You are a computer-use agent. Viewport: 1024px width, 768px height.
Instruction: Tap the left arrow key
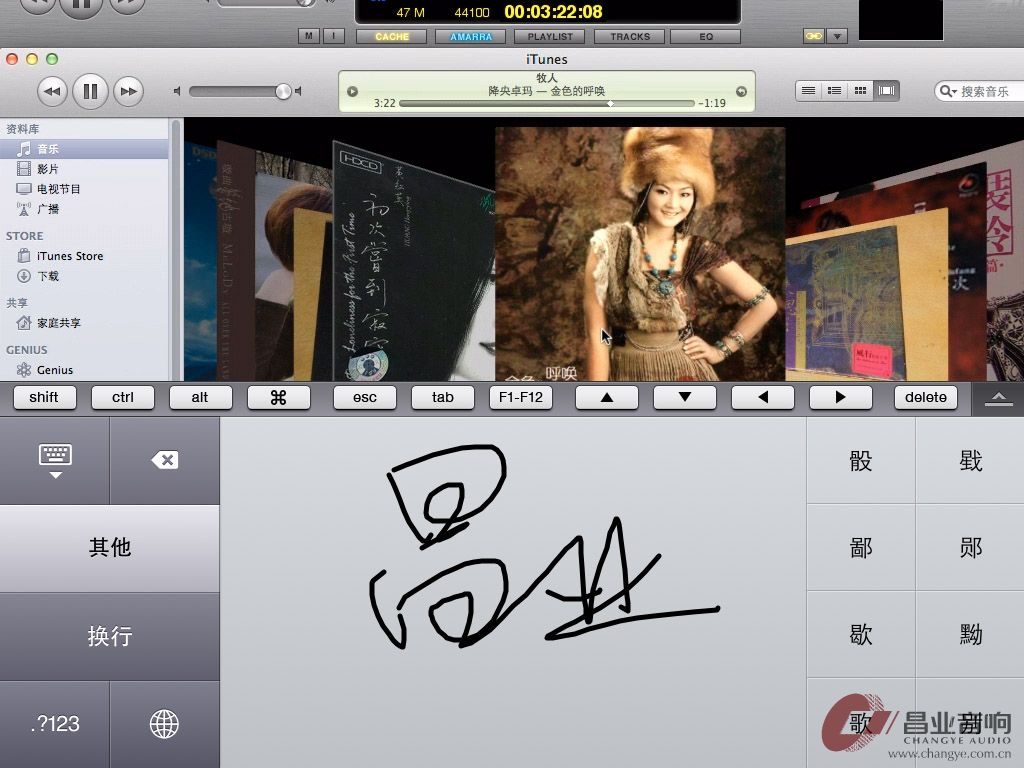(763, 397)
